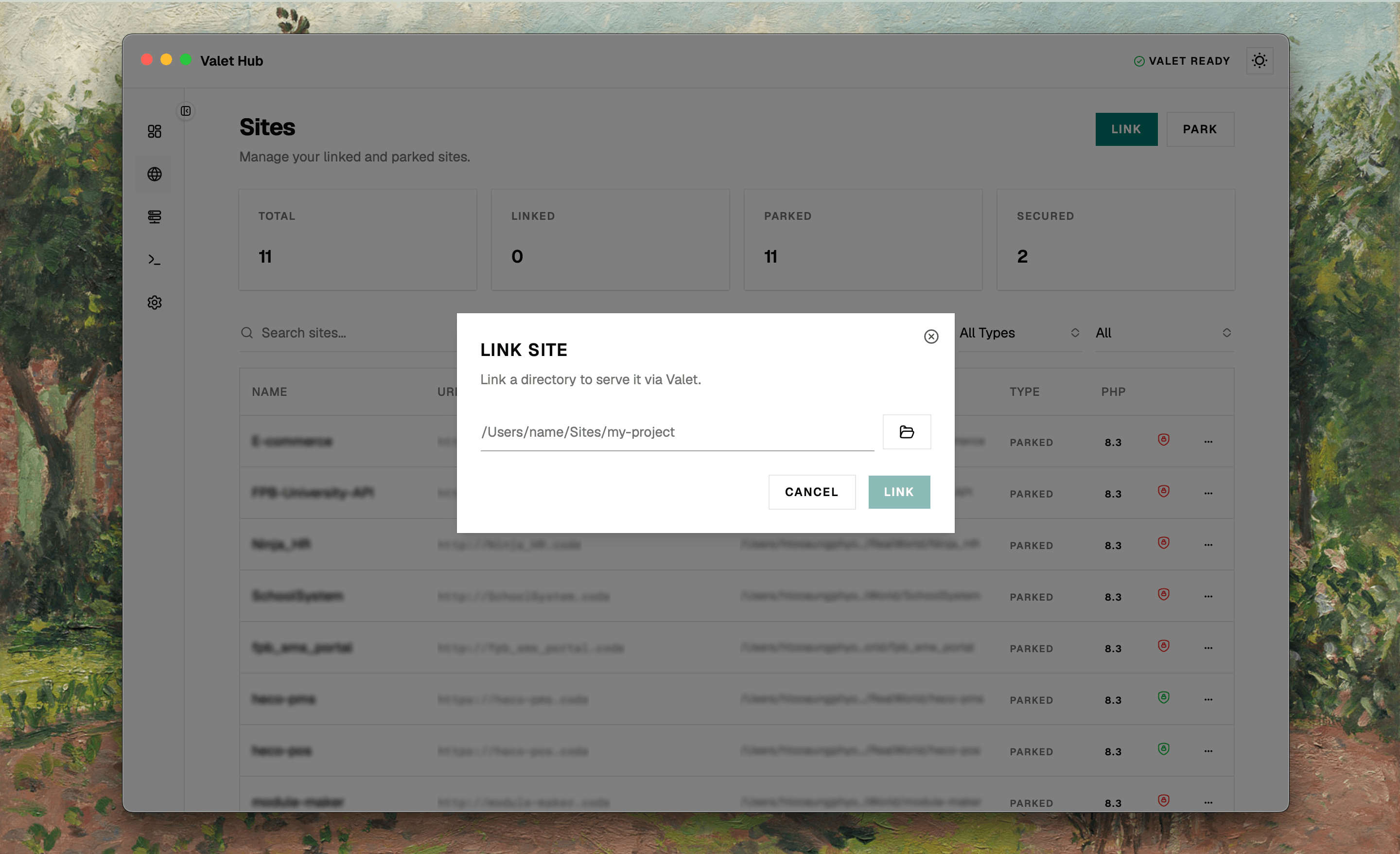This screenshot has height=854, width=1400.
Task: Click the Ninja_HR site name
Action: click(x=281, y=545)
